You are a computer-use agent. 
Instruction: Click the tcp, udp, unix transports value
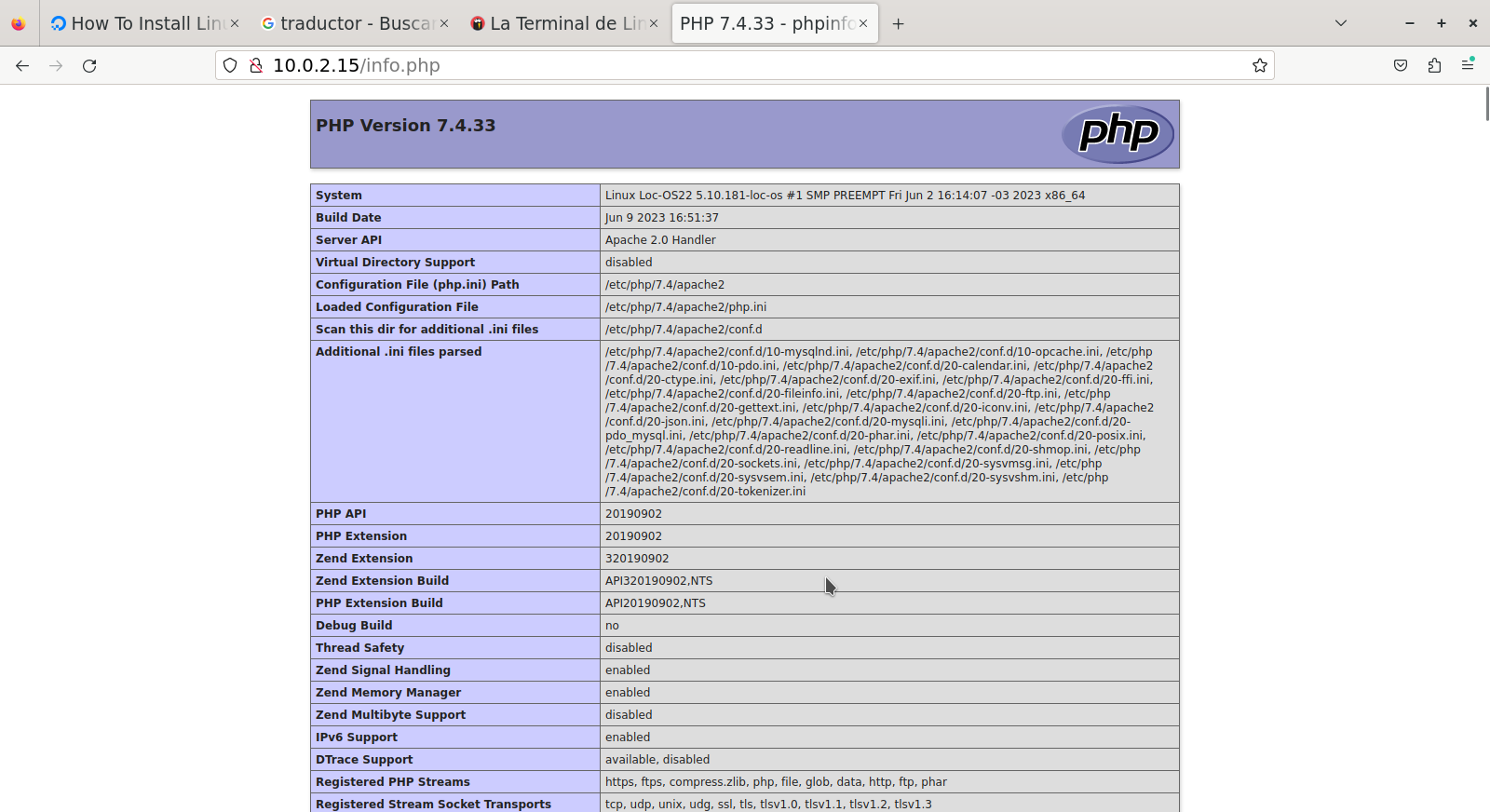pyautogui.click(x=768, y=805)
